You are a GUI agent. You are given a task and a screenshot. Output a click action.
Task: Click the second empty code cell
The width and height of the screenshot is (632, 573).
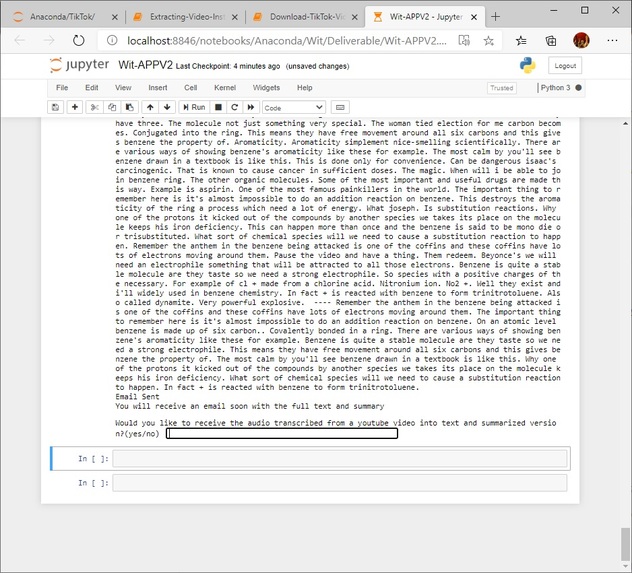339,483
